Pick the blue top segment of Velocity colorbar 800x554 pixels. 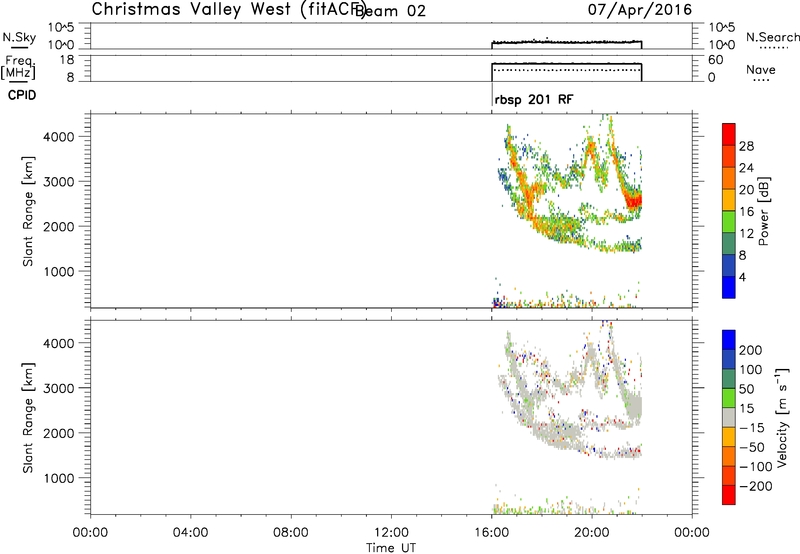(729, 340)
